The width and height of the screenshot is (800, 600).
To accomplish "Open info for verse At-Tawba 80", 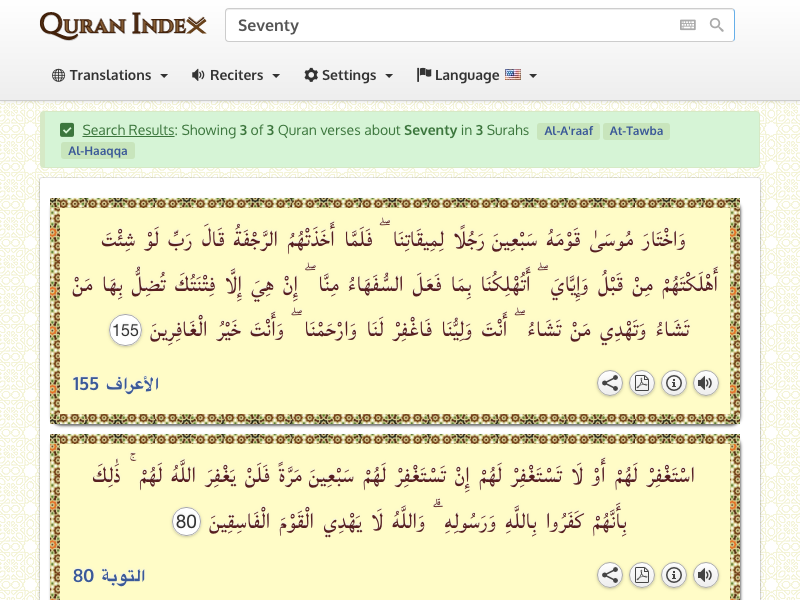I will coord(674,575).
